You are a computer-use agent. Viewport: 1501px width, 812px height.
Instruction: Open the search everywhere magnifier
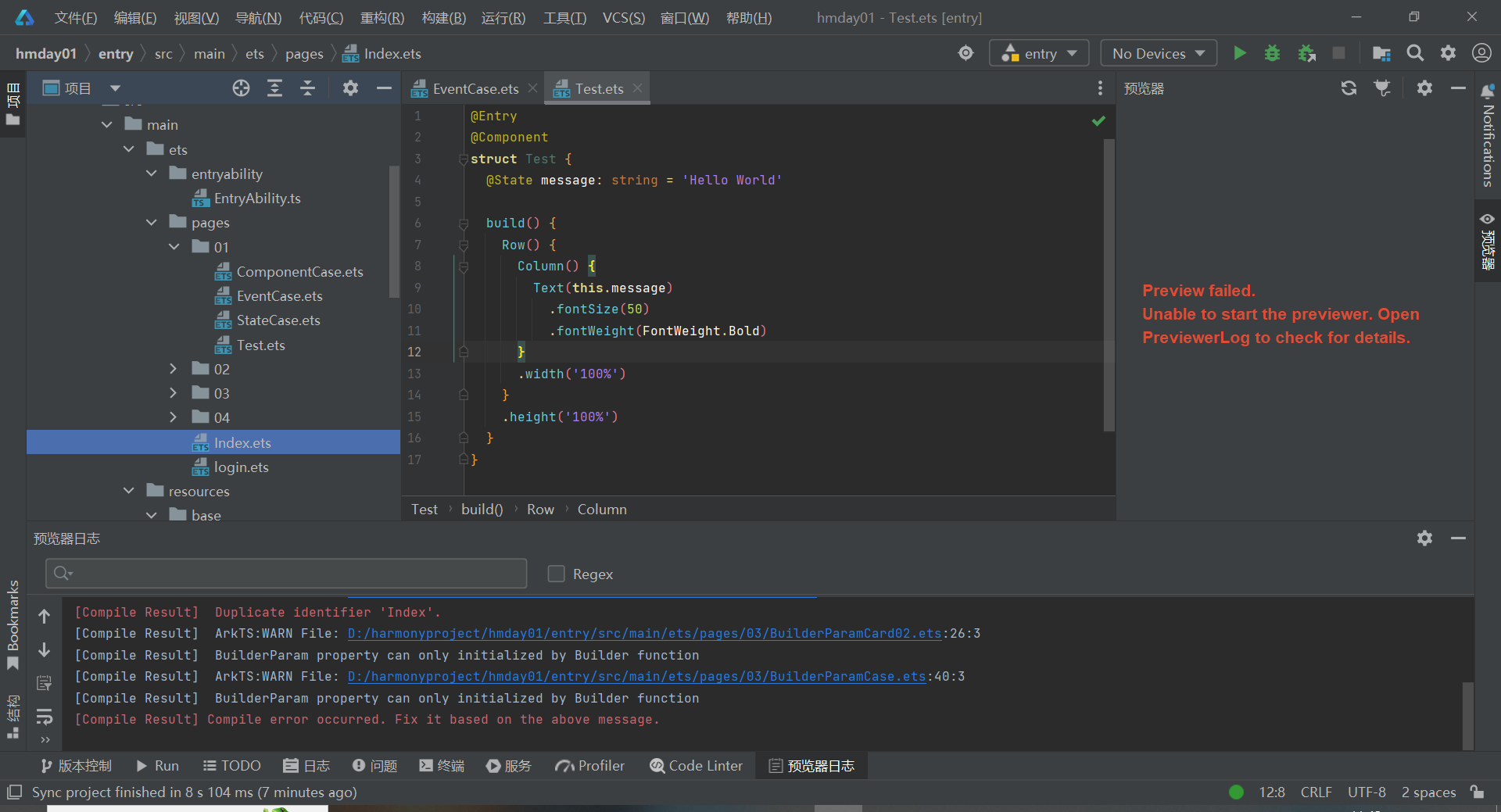pos(1415,53)
